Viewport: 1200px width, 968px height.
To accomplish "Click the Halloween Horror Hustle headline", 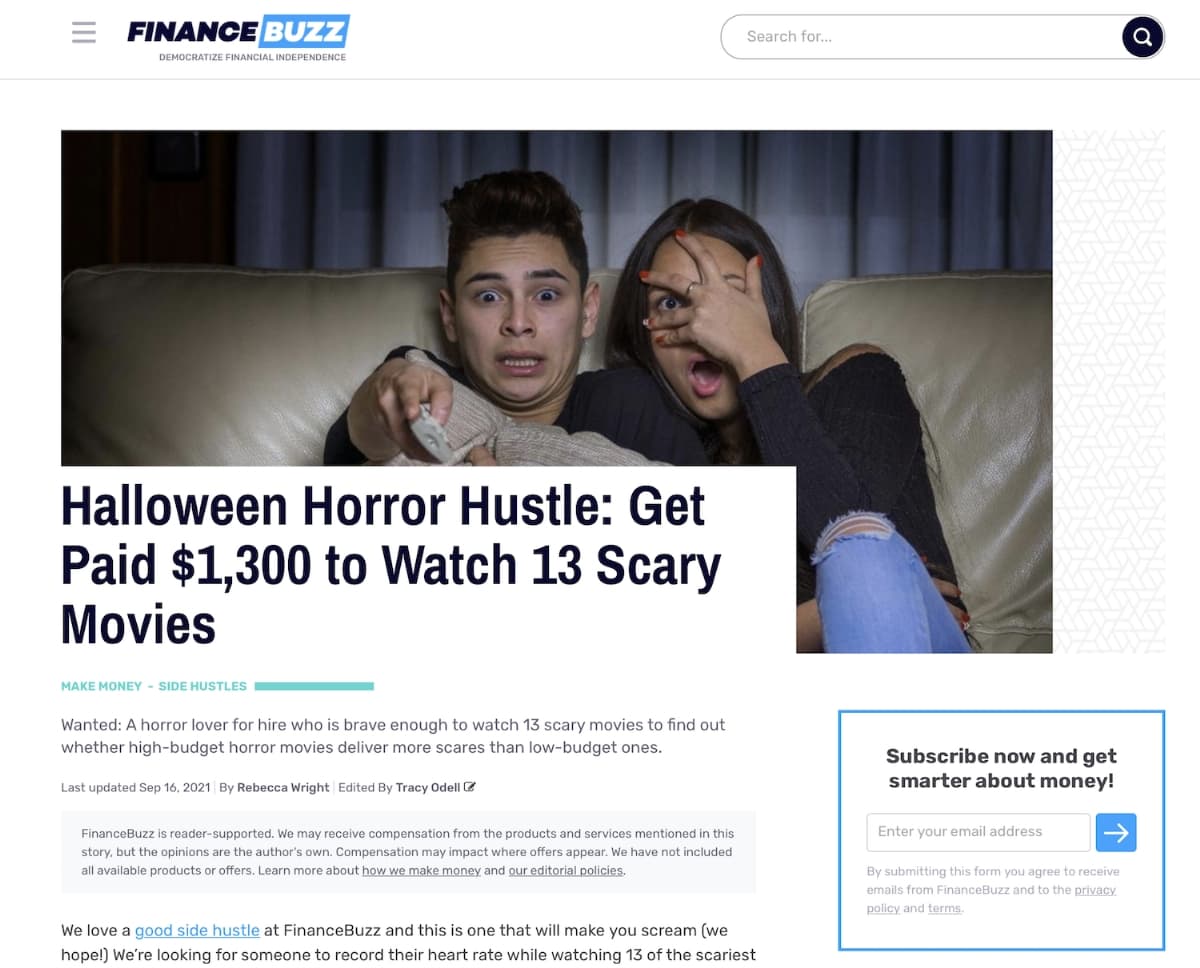I will coord(390,565).
